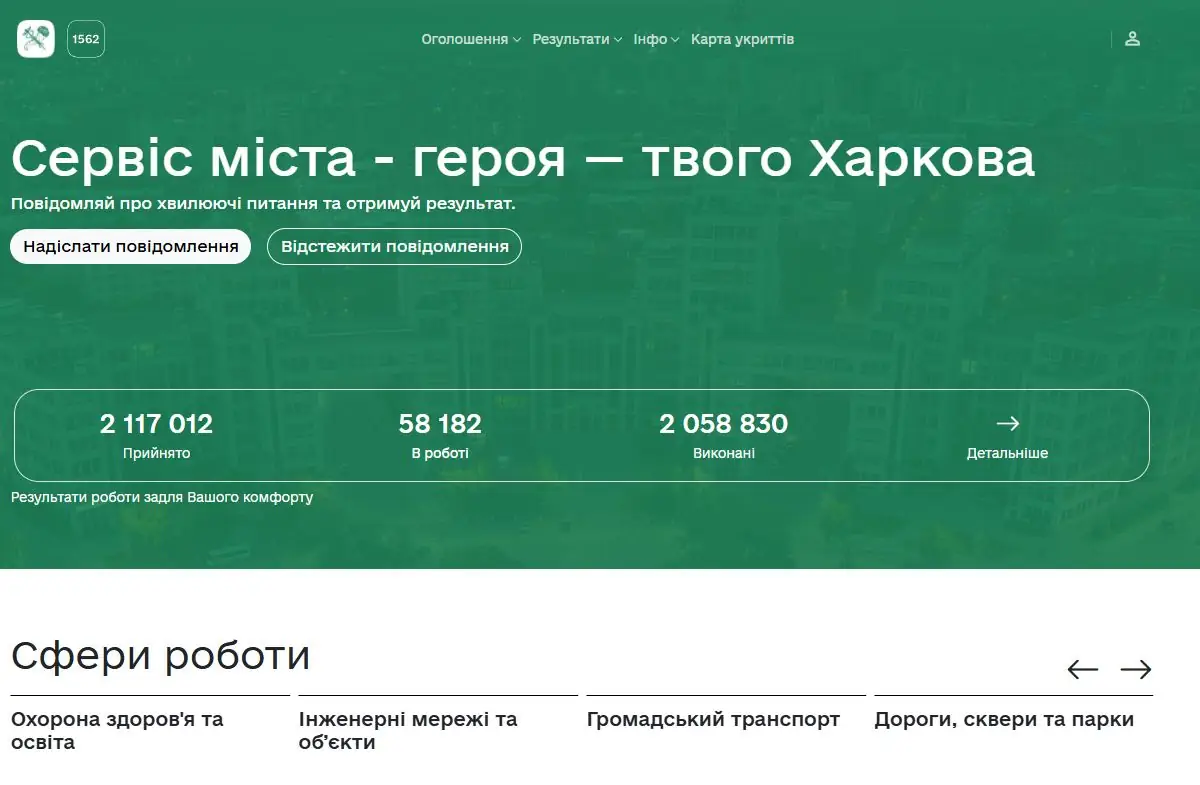1200x785 pixels.
Task: Select the Громадський транспорт category tab
Action: tap(713, 719)
